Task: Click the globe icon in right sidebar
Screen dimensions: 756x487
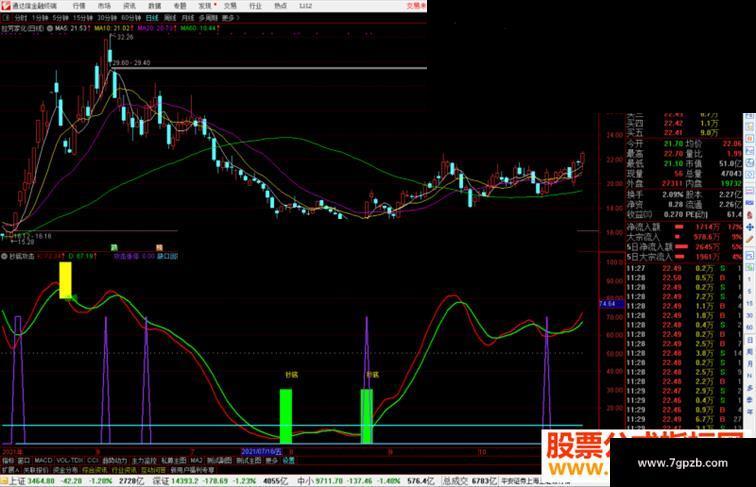Action: [750, 164]
